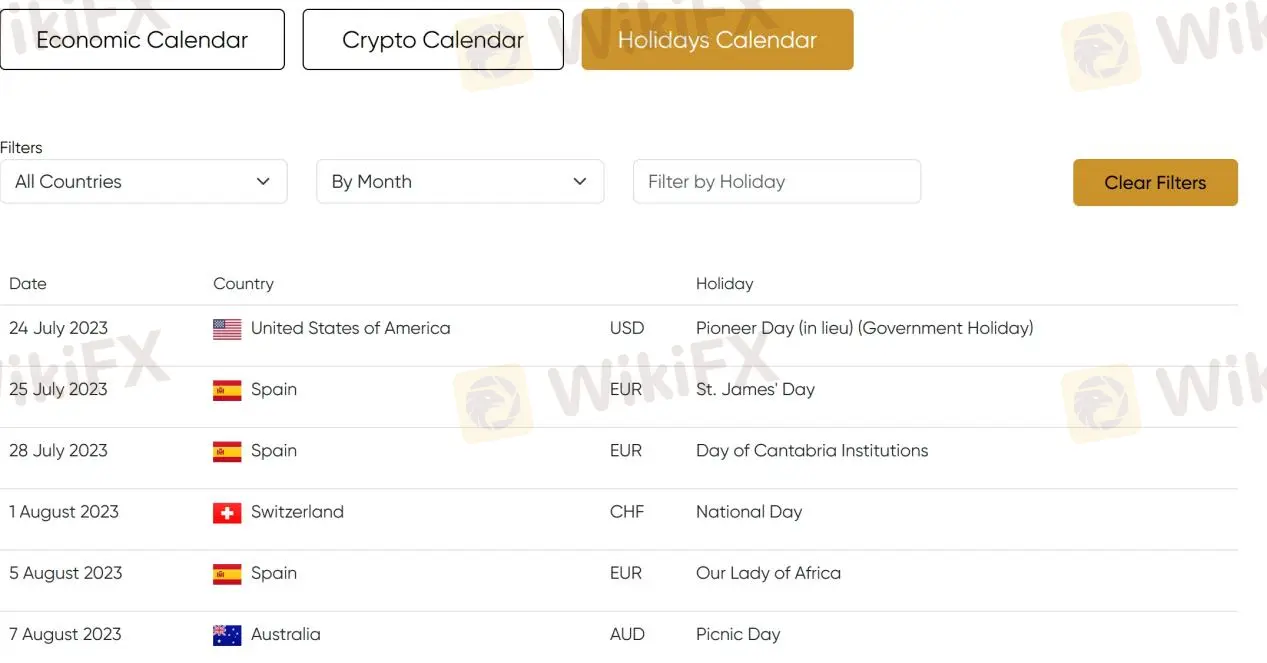Open the All Countries dropdown
The height and width of the screenshot is (663, 1267).
click(145, 181)
